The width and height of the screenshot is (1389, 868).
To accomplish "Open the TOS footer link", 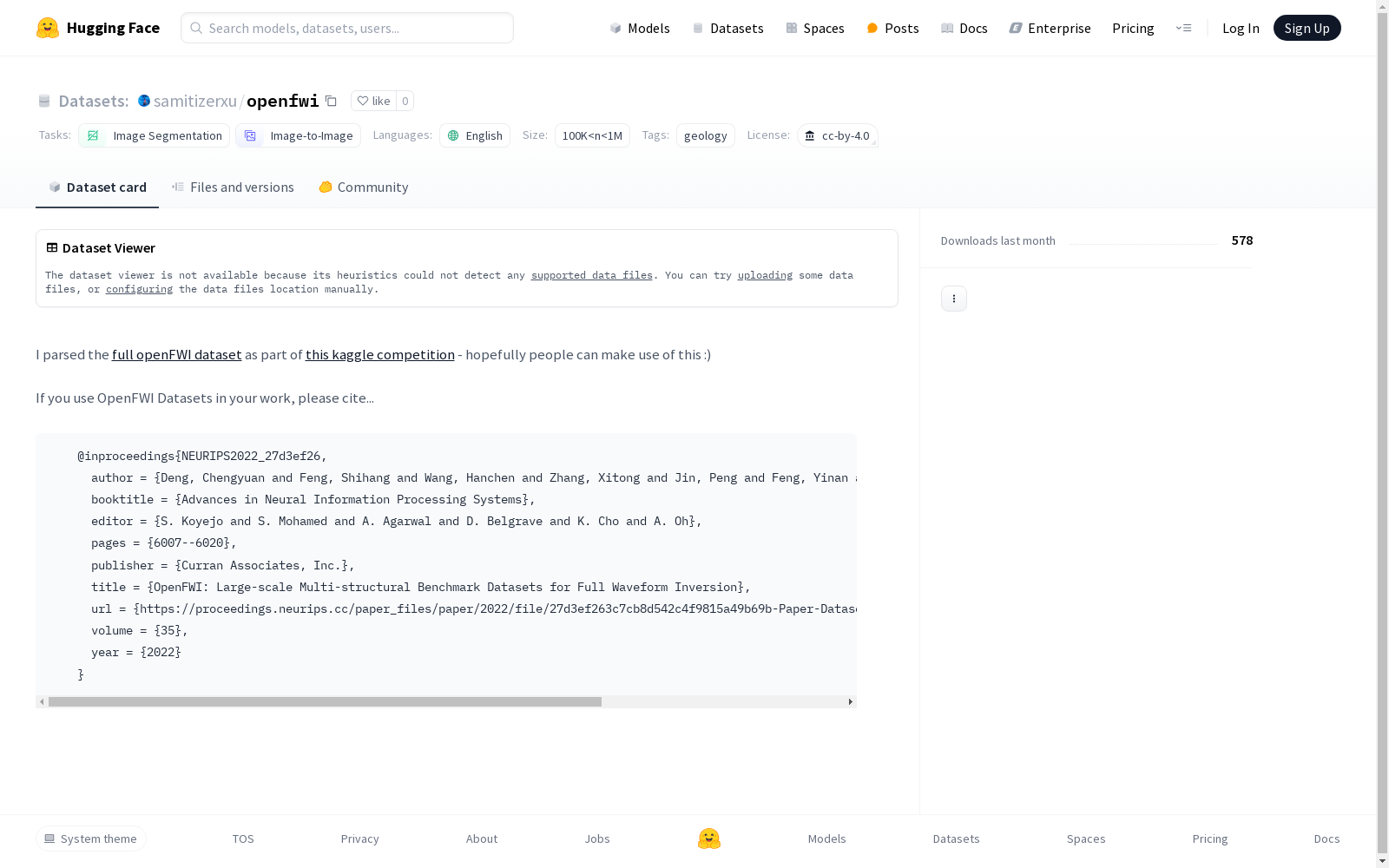I will point(243,838).
